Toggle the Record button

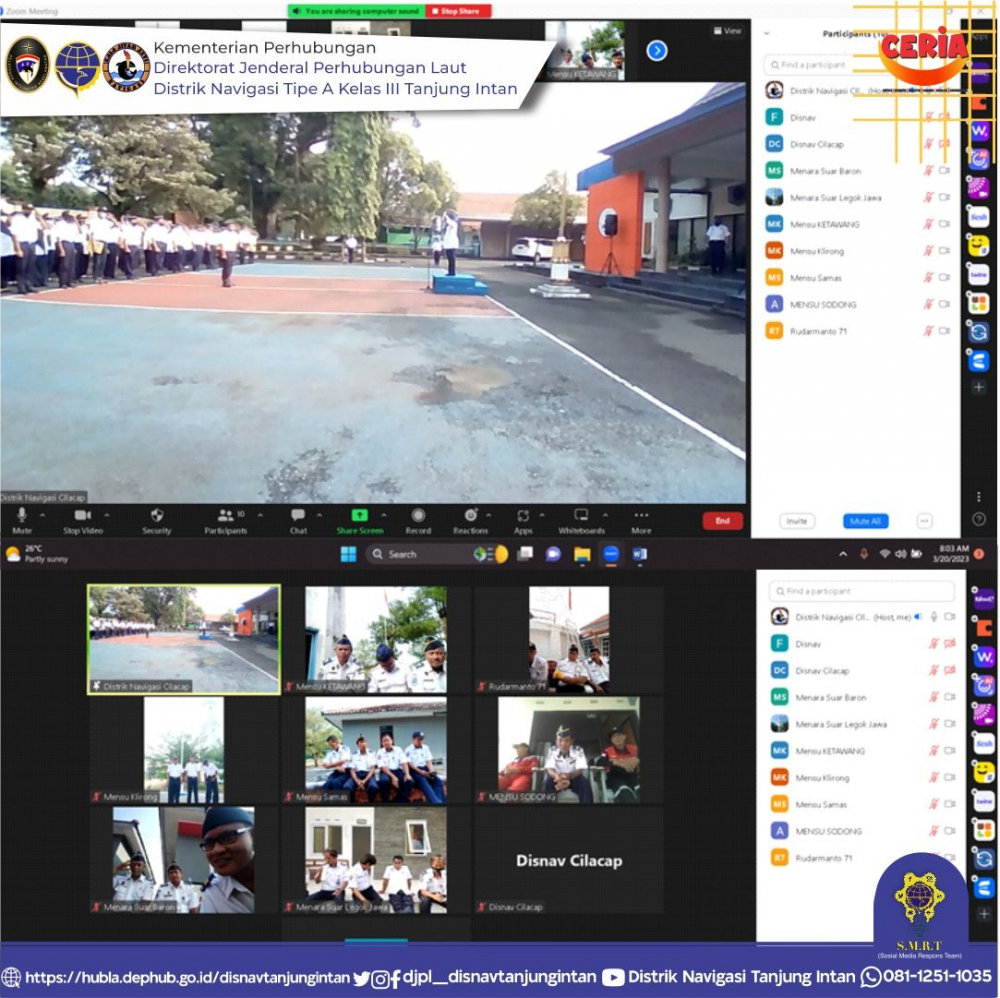tap(418, 520)
